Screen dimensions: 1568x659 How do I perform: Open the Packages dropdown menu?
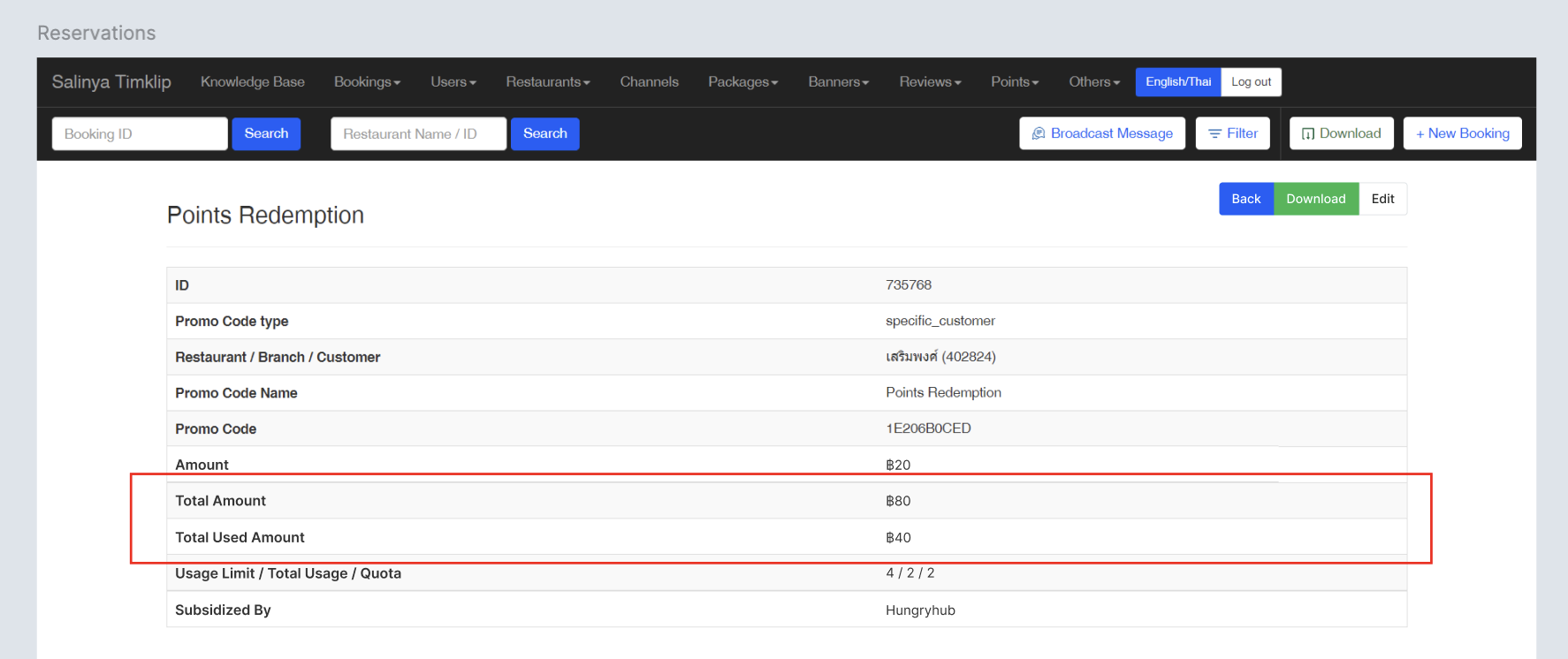tap(742, 82)
